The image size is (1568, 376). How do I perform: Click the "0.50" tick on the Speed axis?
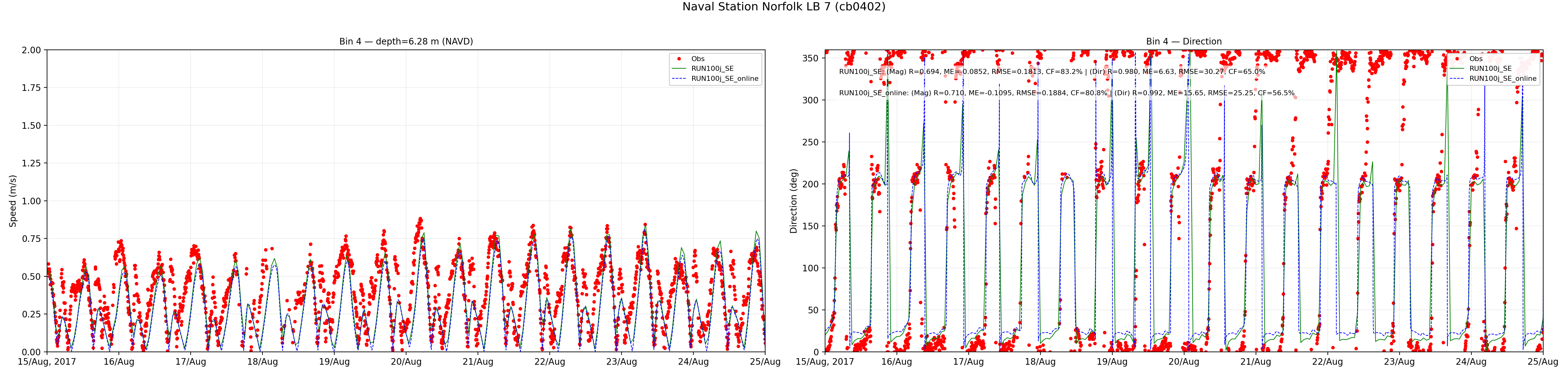[31, 276]
